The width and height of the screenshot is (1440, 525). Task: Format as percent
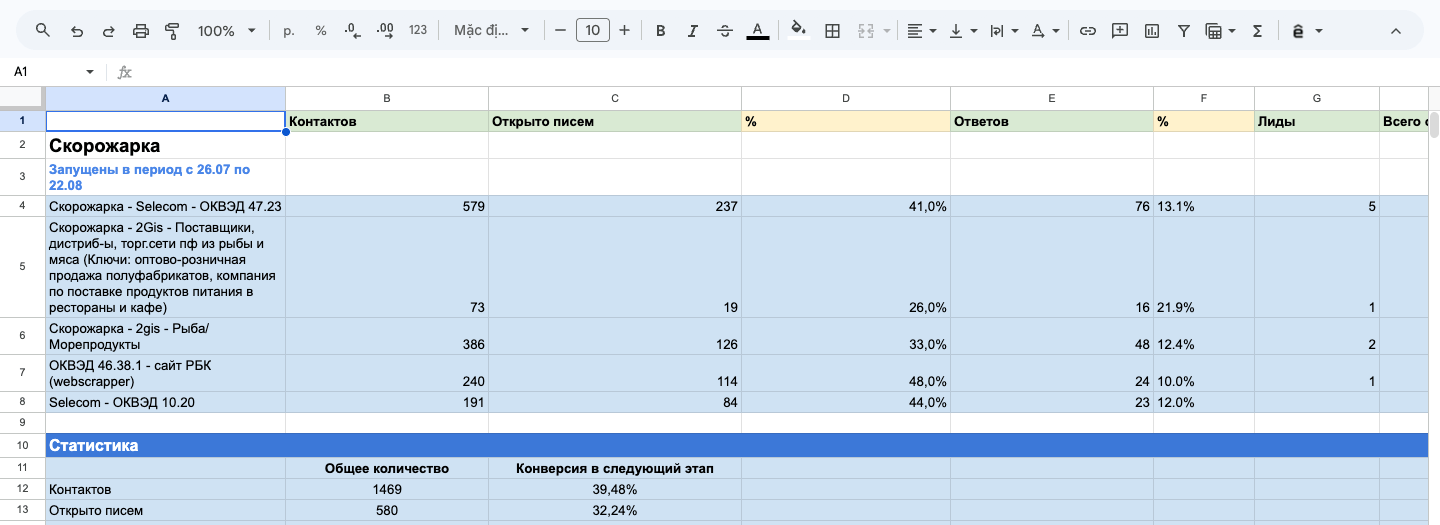click(x=321, y=31)
